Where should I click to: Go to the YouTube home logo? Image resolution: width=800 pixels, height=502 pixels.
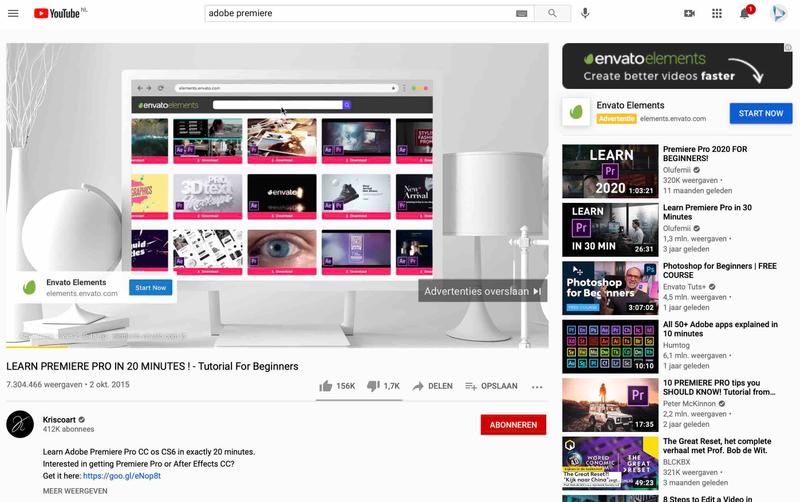[x=57, y=13]
